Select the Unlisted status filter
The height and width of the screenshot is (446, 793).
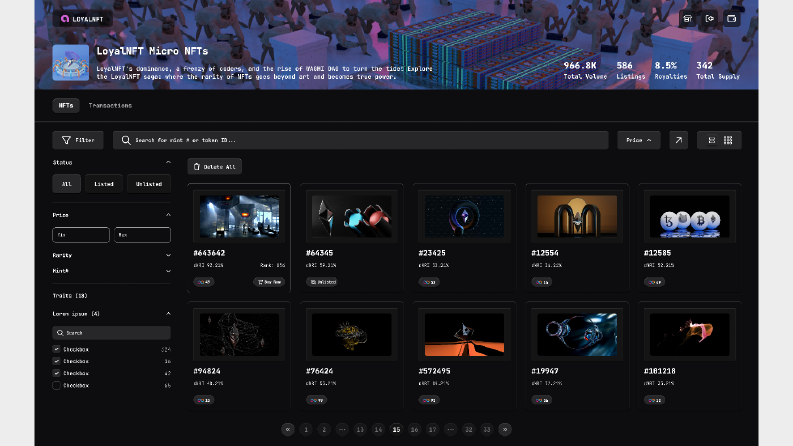pos(149,184)
